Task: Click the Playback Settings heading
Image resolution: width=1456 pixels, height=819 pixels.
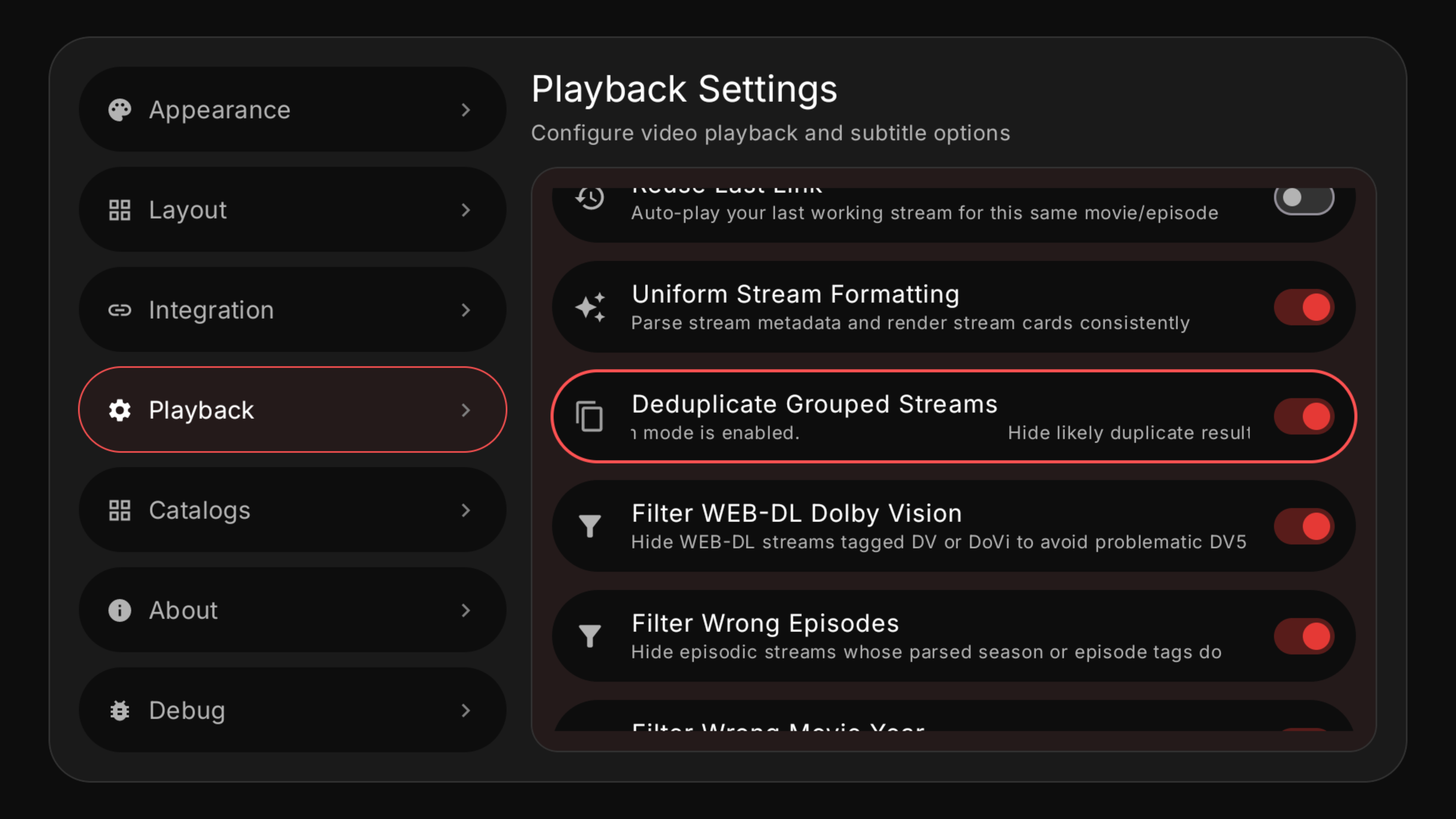Action: pos(684,89)
